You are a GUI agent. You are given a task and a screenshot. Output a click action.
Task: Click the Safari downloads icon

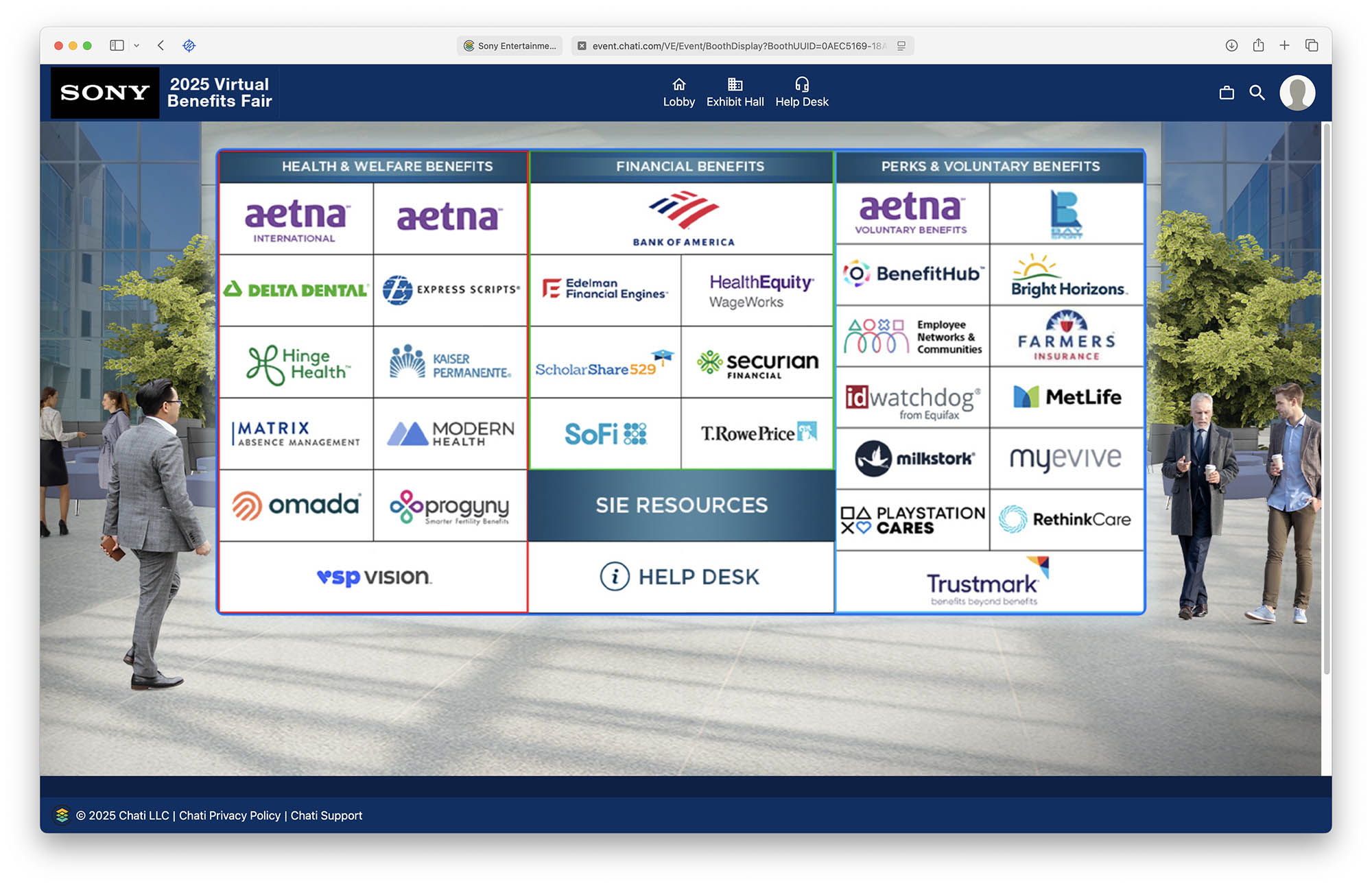pyautogui.click(x=1231, y=45)
